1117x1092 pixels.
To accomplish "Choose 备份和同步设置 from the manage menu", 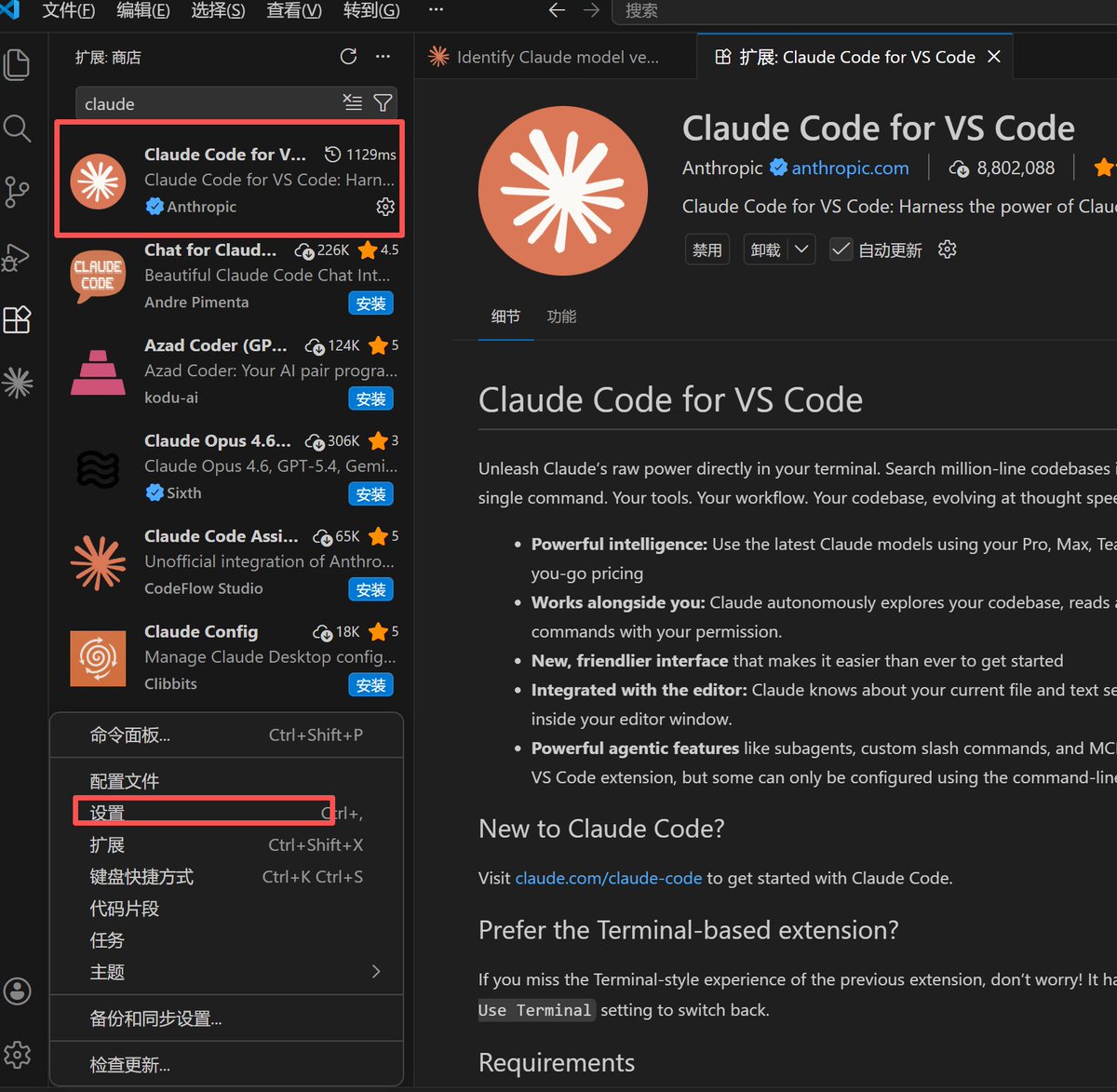I will pos(226,1018).
